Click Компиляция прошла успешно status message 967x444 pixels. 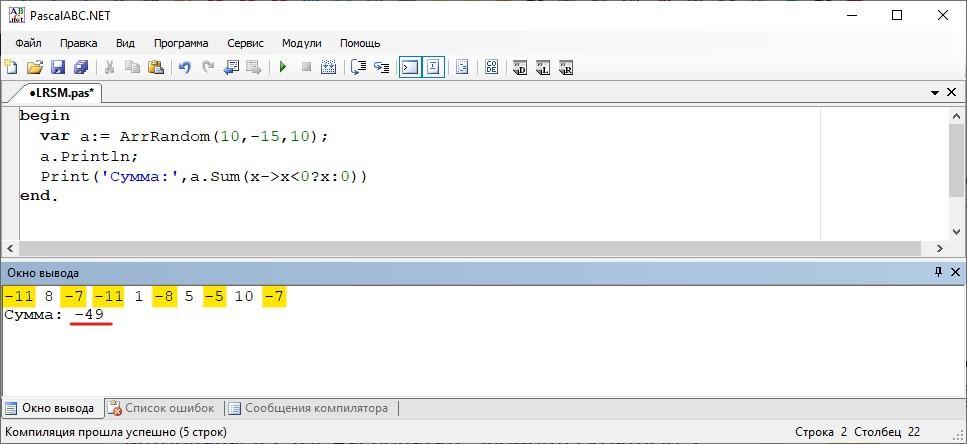point(116,432)
